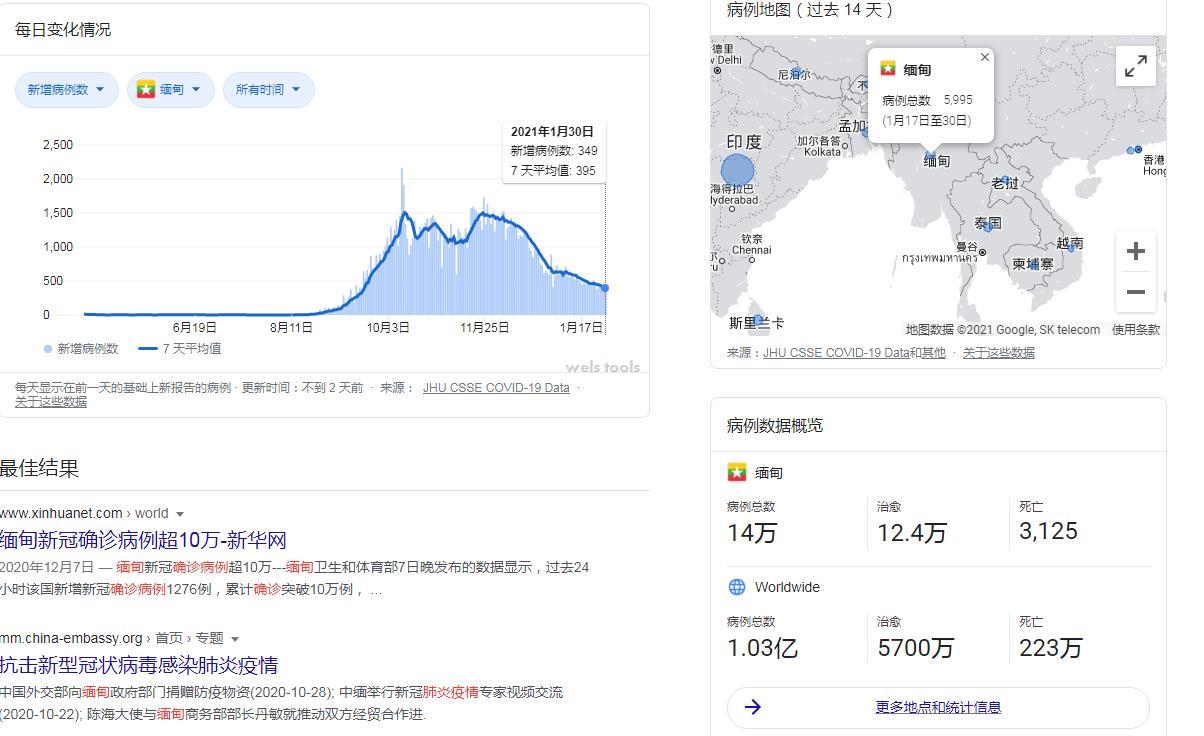Zoom out on the case map
The image size is (1204, 736).
pyautogui.click(x=1135, y=292)
